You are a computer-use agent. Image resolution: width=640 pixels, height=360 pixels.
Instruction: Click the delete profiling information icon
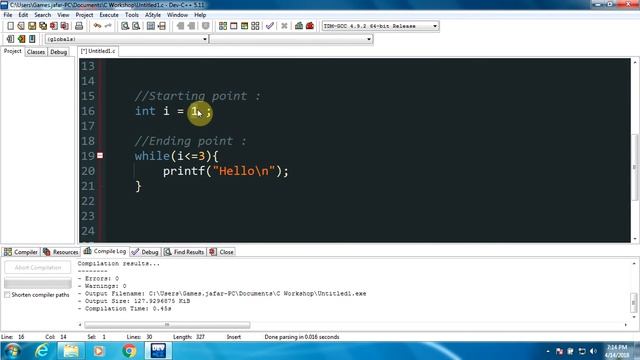310,26
